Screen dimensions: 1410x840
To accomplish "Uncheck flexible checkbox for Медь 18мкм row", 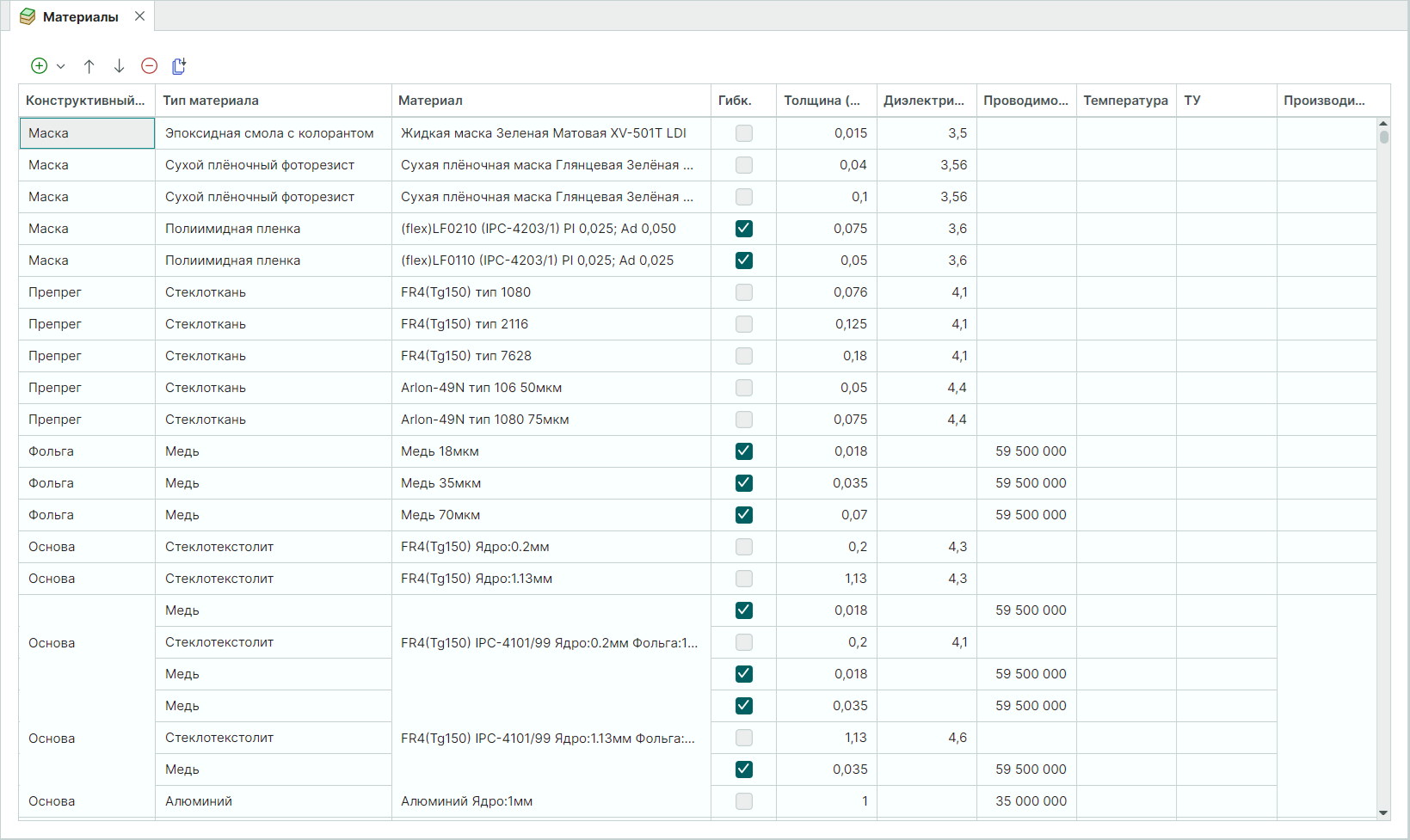I will coord(744,451).
